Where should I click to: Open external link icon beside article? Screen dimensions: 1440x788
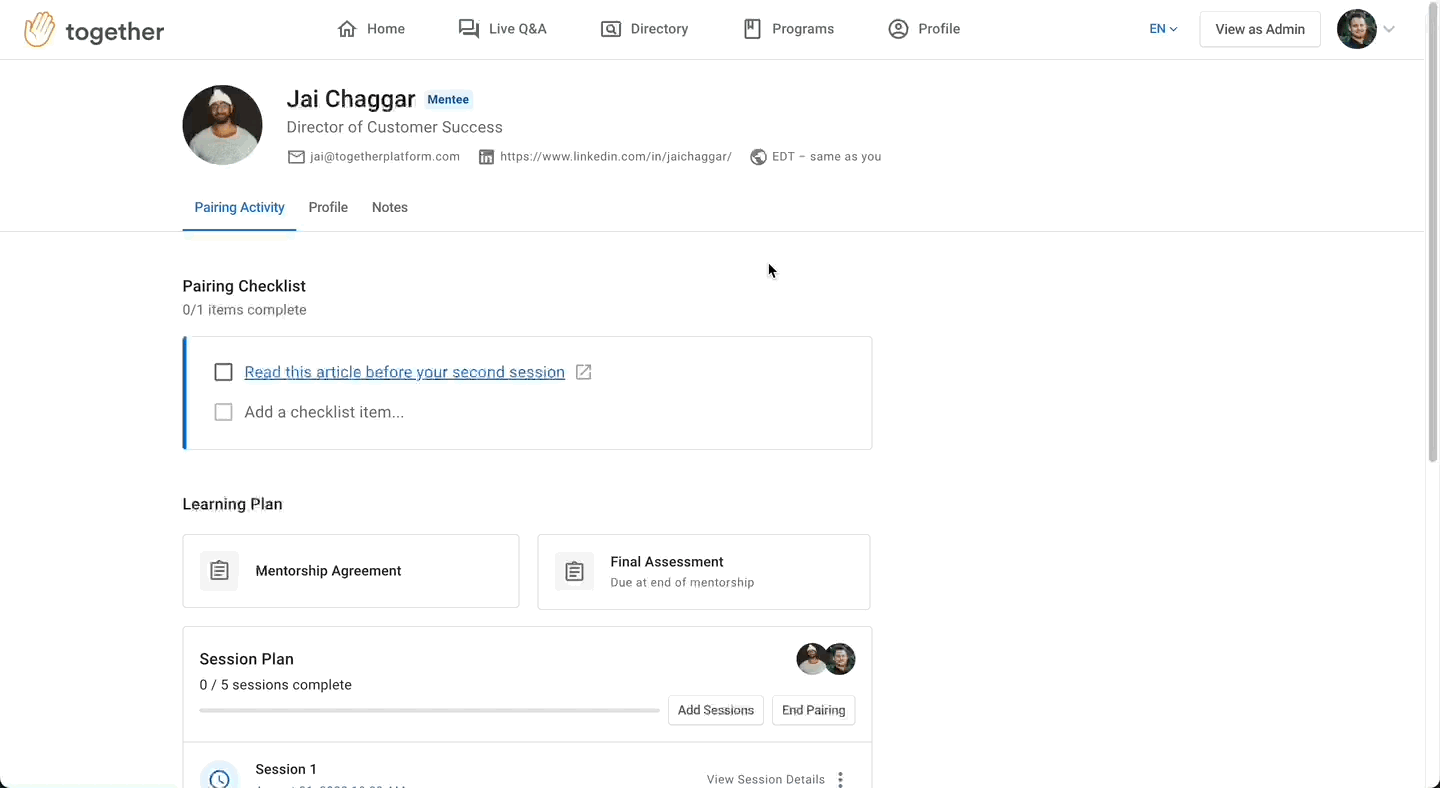(x=584, y=372)
